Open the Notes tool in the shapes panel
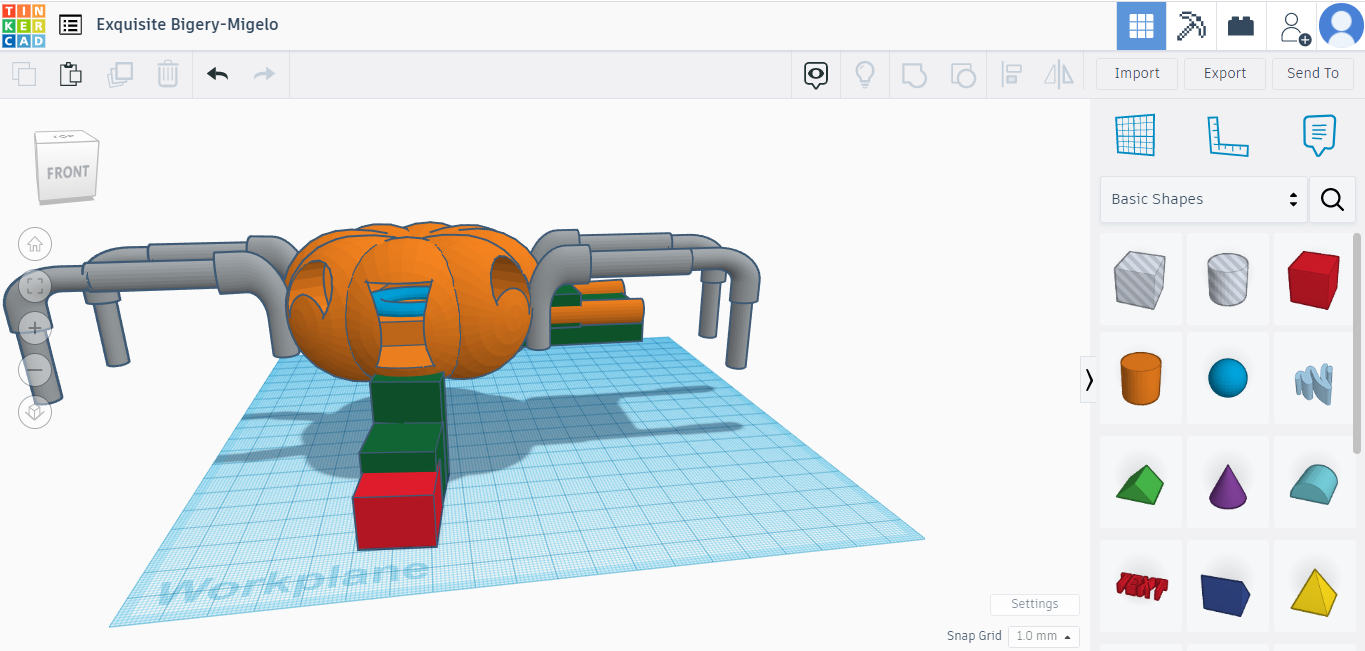 (1318, 135)
